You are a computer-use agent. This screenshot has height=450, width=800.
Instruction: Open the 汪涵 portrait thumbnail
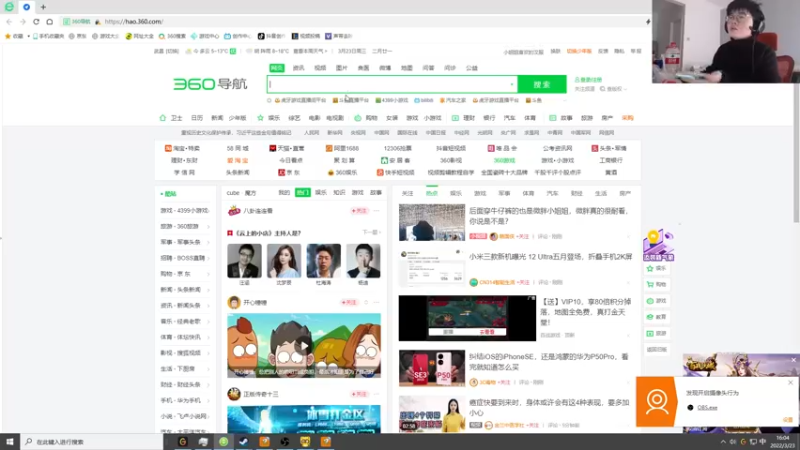point(244,261)
